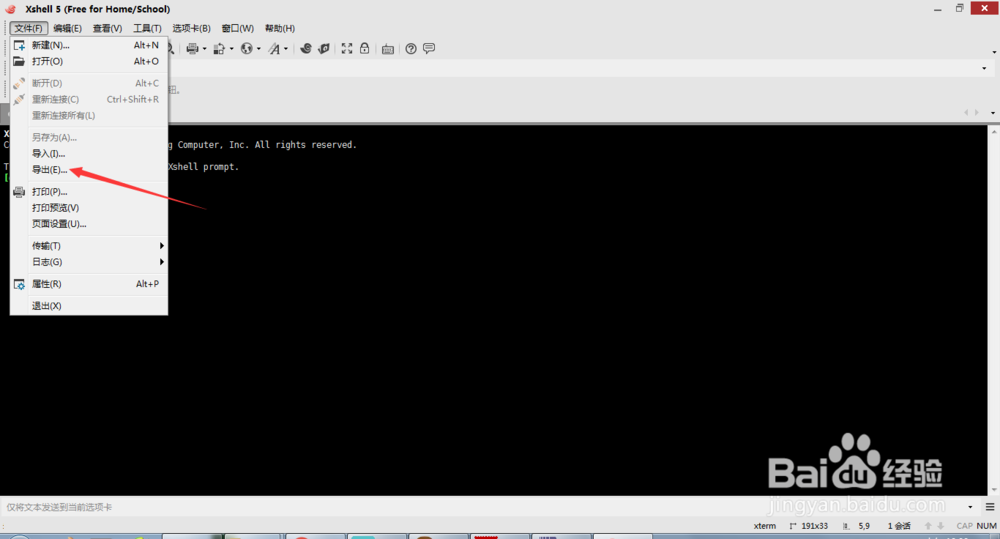Click the terminal scrollbar down arrow

point(994,490)
